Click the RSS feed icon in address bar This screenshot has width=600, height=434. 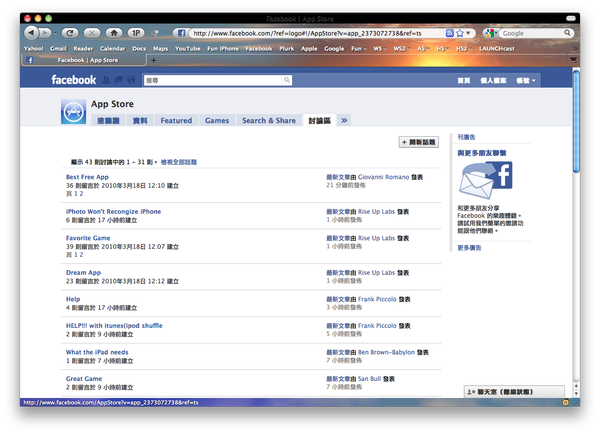pos(450,33)
